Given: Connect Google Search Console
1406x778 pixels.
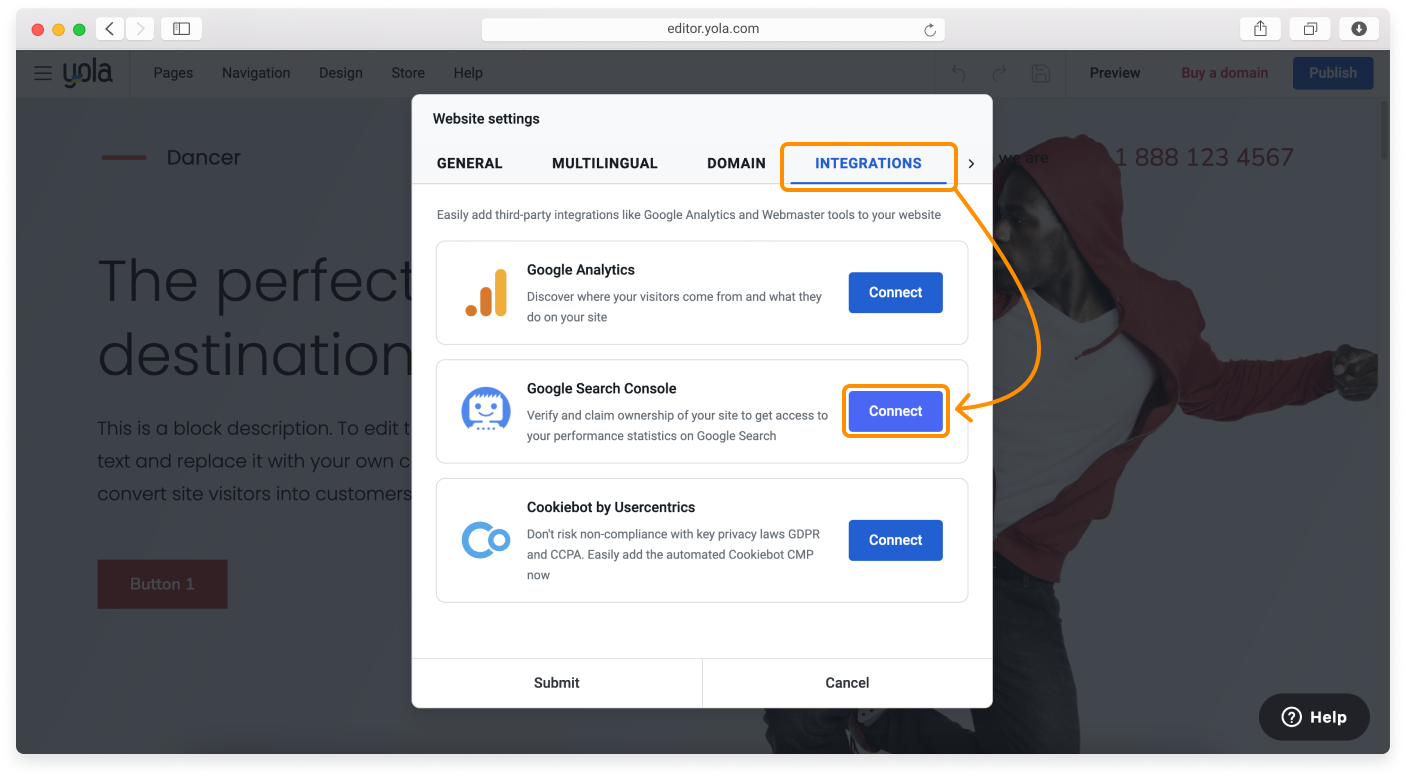Looking at the screenshot, I should point(895,410).
